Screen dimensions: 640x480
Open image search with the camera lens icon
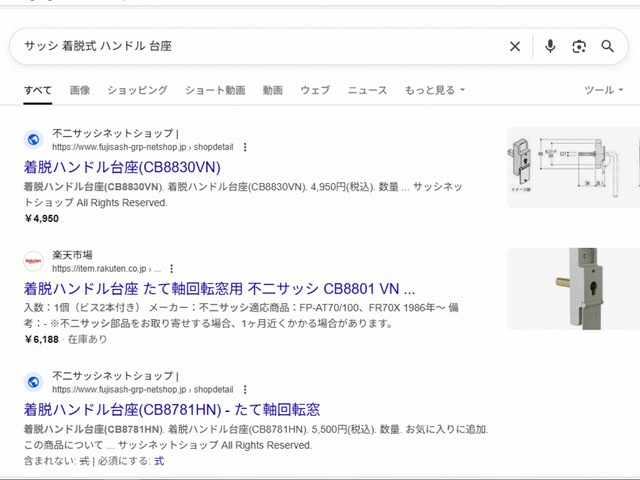click(579, 47)
